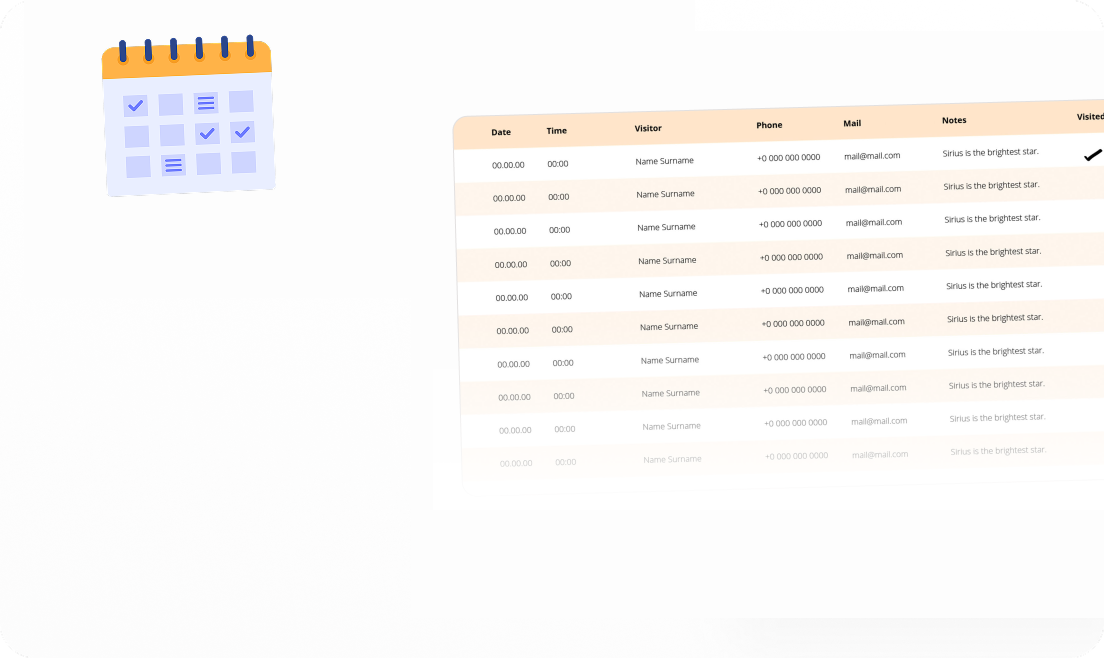The width and height of the screenshot is (1104, 658).
Task: Click the orange header band of the calendar
Action: click(x=187, y=63)
